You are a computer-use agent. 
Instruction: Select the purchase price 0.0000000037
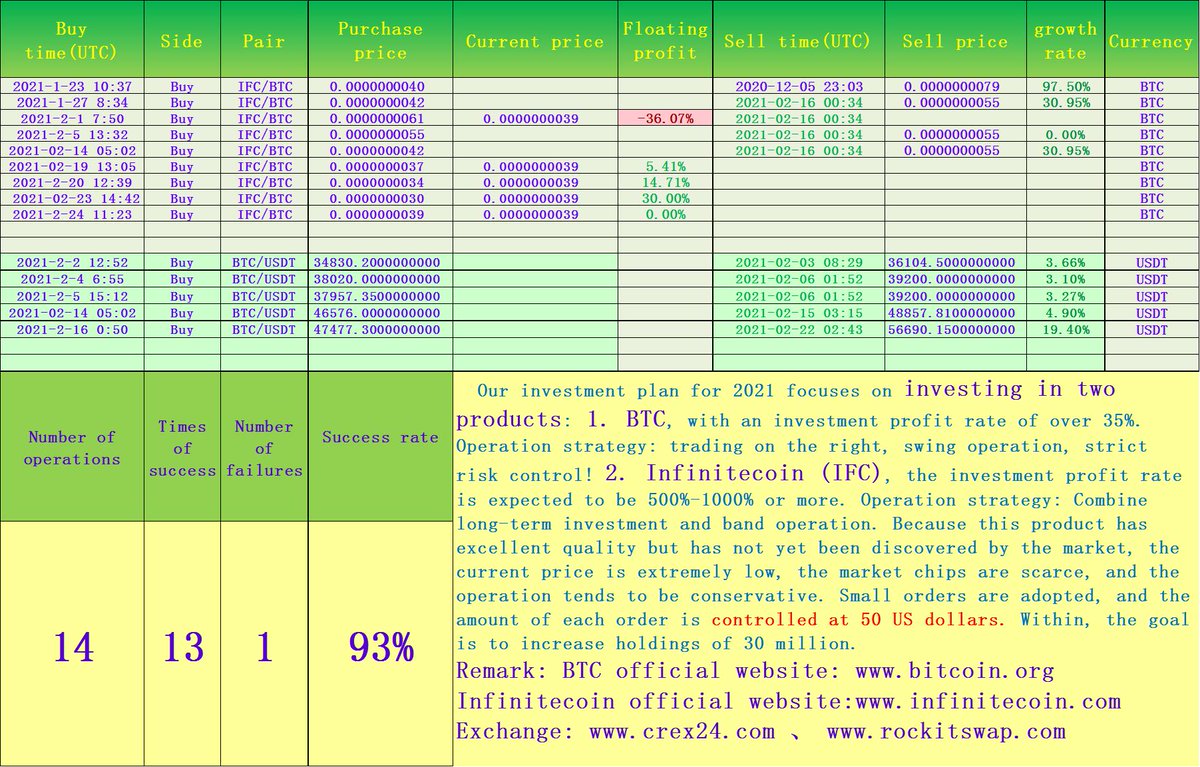pos(380,166)
